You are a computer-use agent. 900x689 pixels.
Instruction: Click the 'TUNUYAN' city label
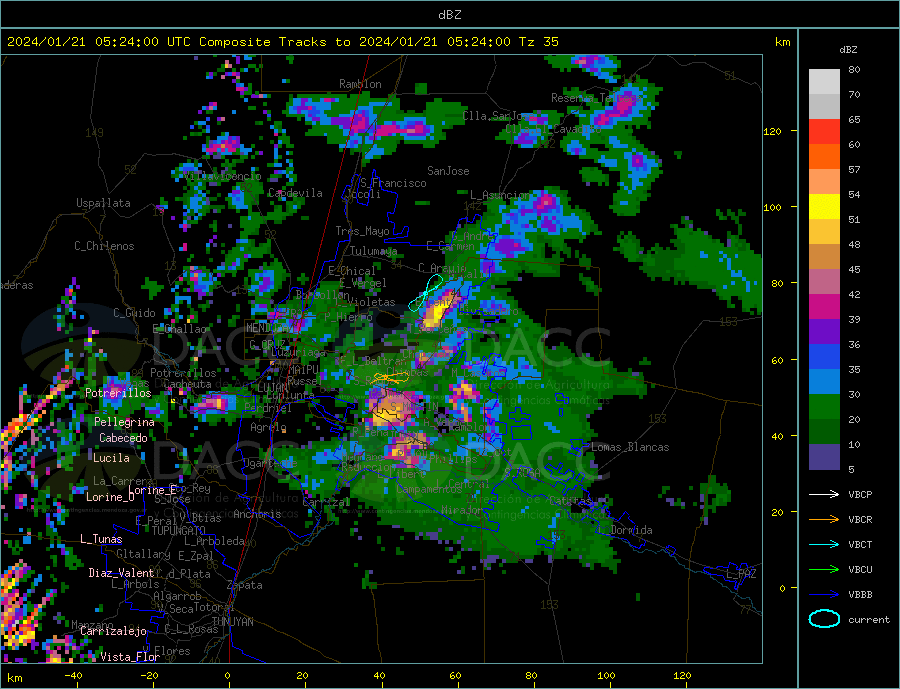click(232, 622)
